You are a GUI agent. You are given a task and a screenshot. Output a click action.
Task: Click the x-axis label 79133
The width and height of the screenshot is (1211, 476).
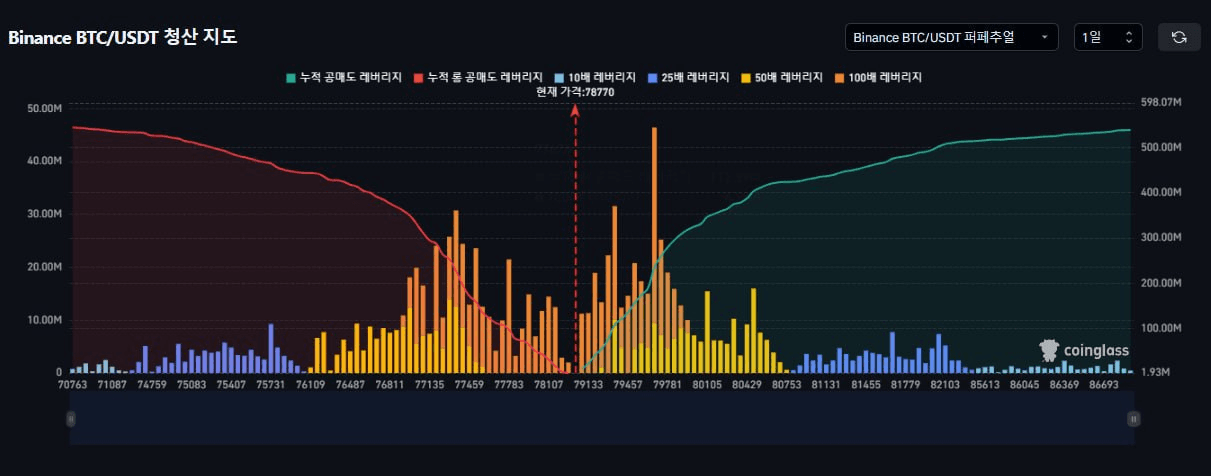(x=587, y=384)
